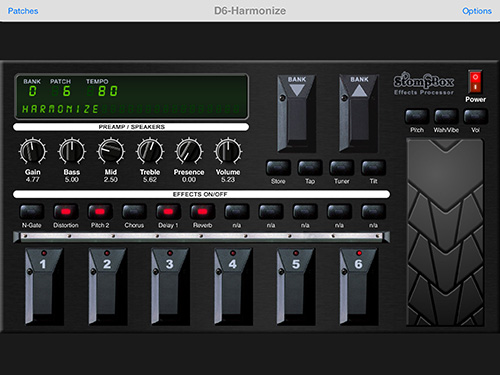Viewport: 500px width, 375px height.
Task: Click the Treble value 5.62
Action: pyautogui.click(x=150, y=180)
